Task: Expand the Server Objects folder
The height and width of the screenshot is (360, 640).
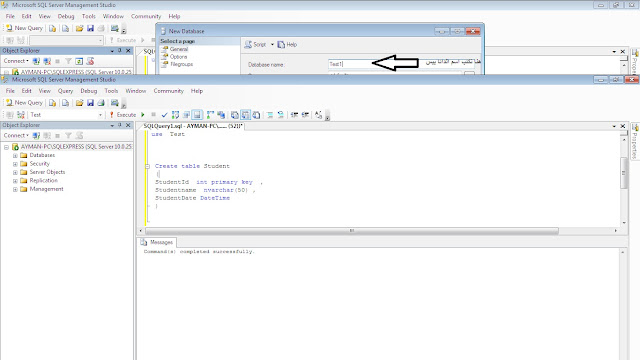Action: coord(15,173)
